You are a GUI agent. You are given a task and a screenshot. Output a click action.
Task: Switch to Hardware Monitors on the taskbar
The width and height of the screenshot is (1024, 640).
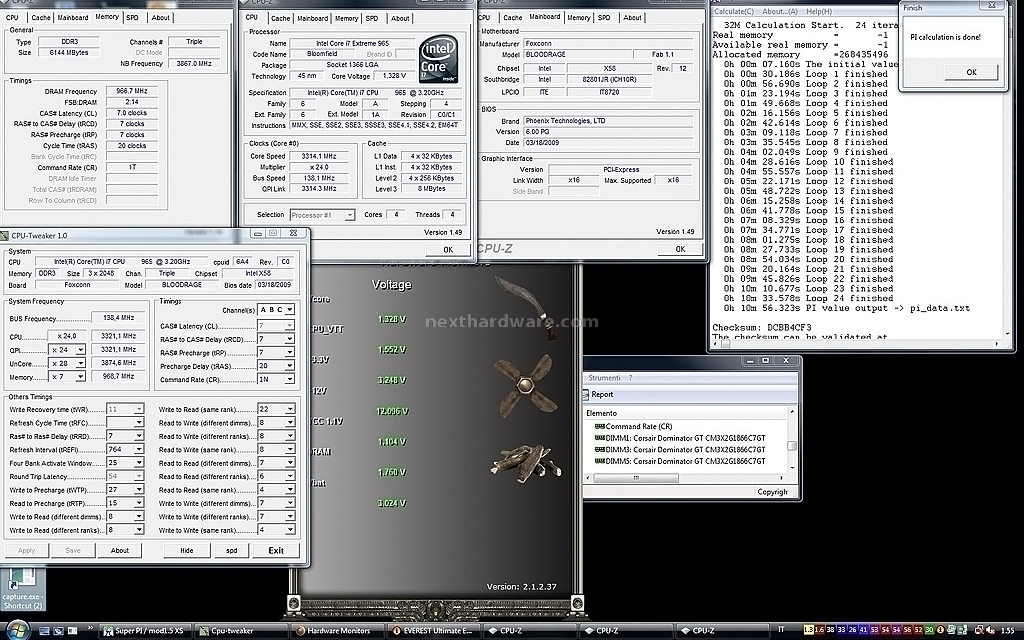[336, 631]
